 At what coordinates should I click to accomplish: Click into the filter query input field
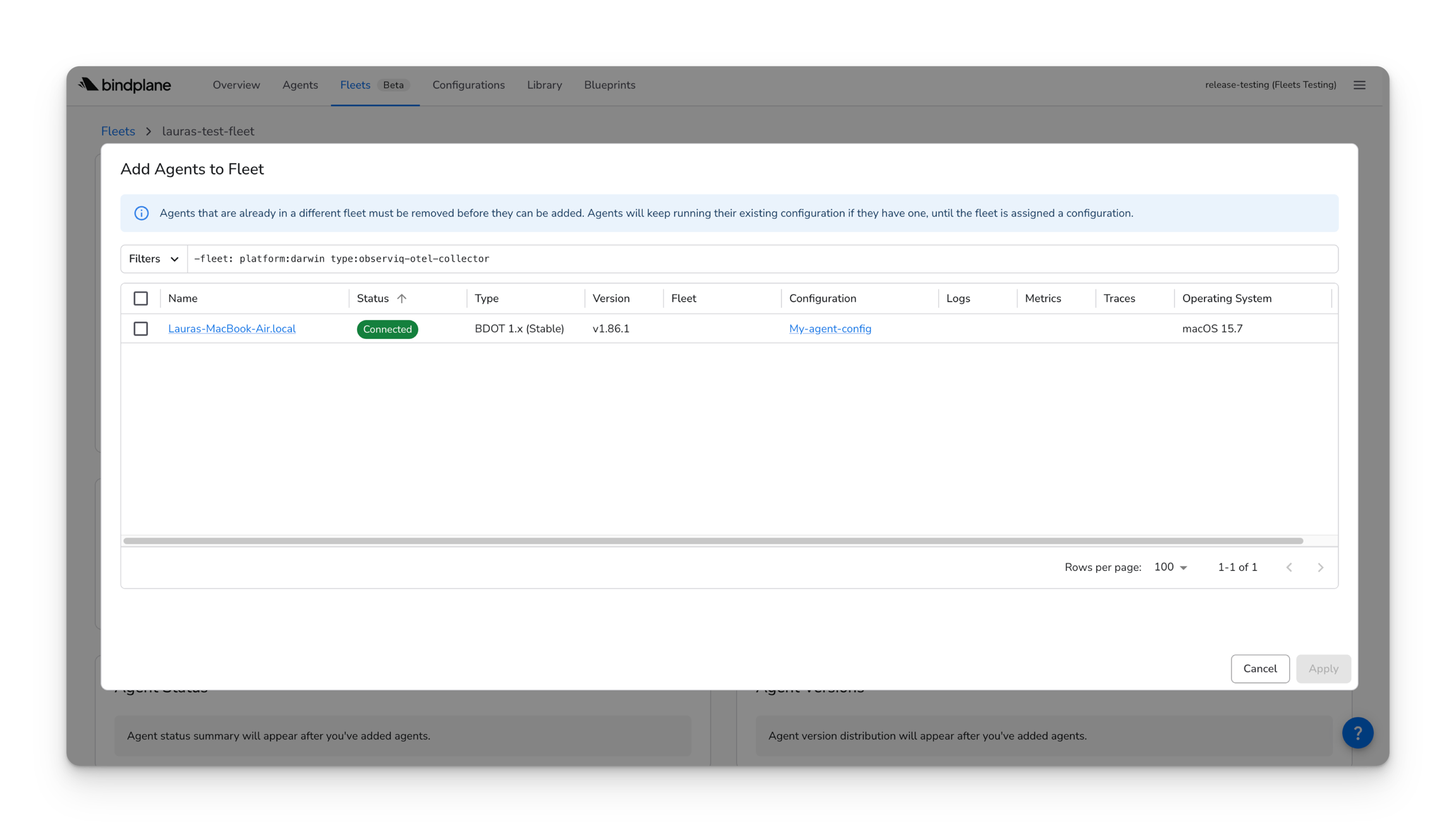(758, 259)
